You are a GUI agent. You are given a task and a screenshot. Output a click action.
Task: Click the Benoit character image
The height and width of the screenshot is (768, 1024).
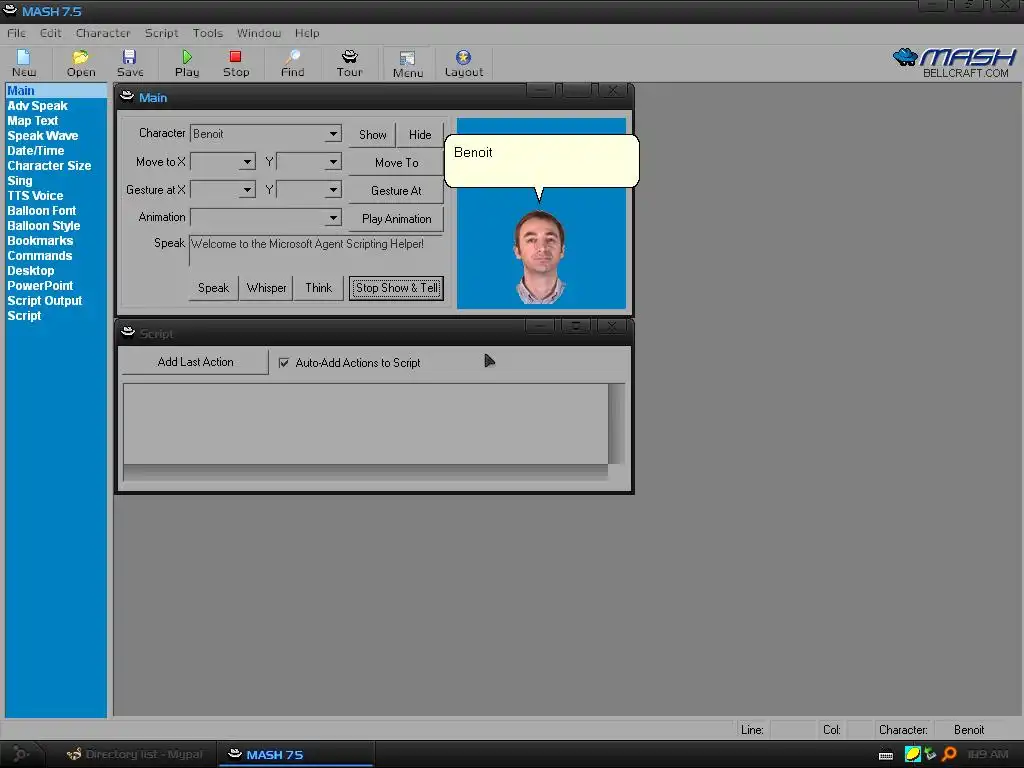coord(540,257)
